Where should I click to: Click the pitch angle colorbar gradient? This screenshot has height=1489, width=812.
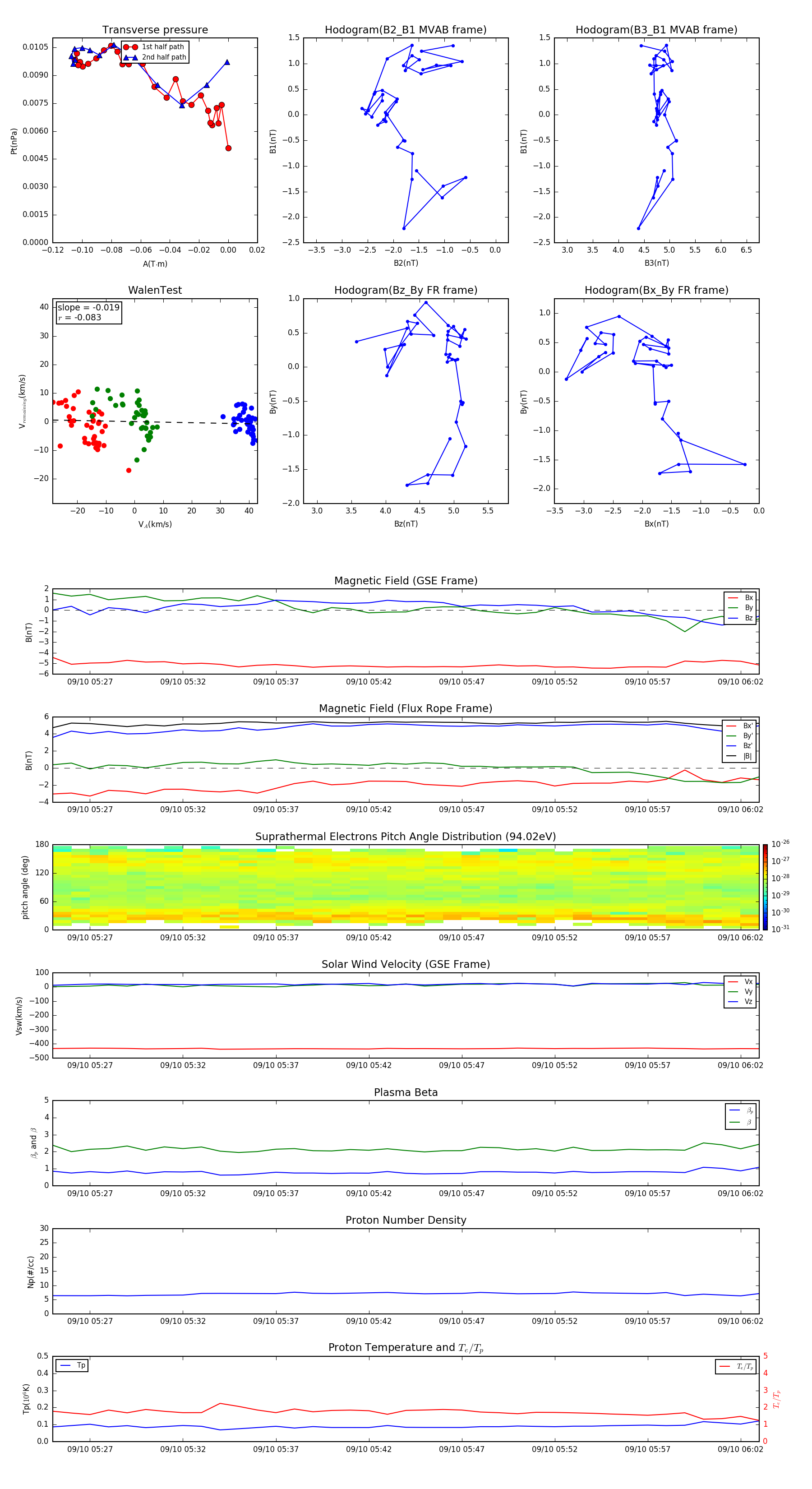(x=765, y=887)
